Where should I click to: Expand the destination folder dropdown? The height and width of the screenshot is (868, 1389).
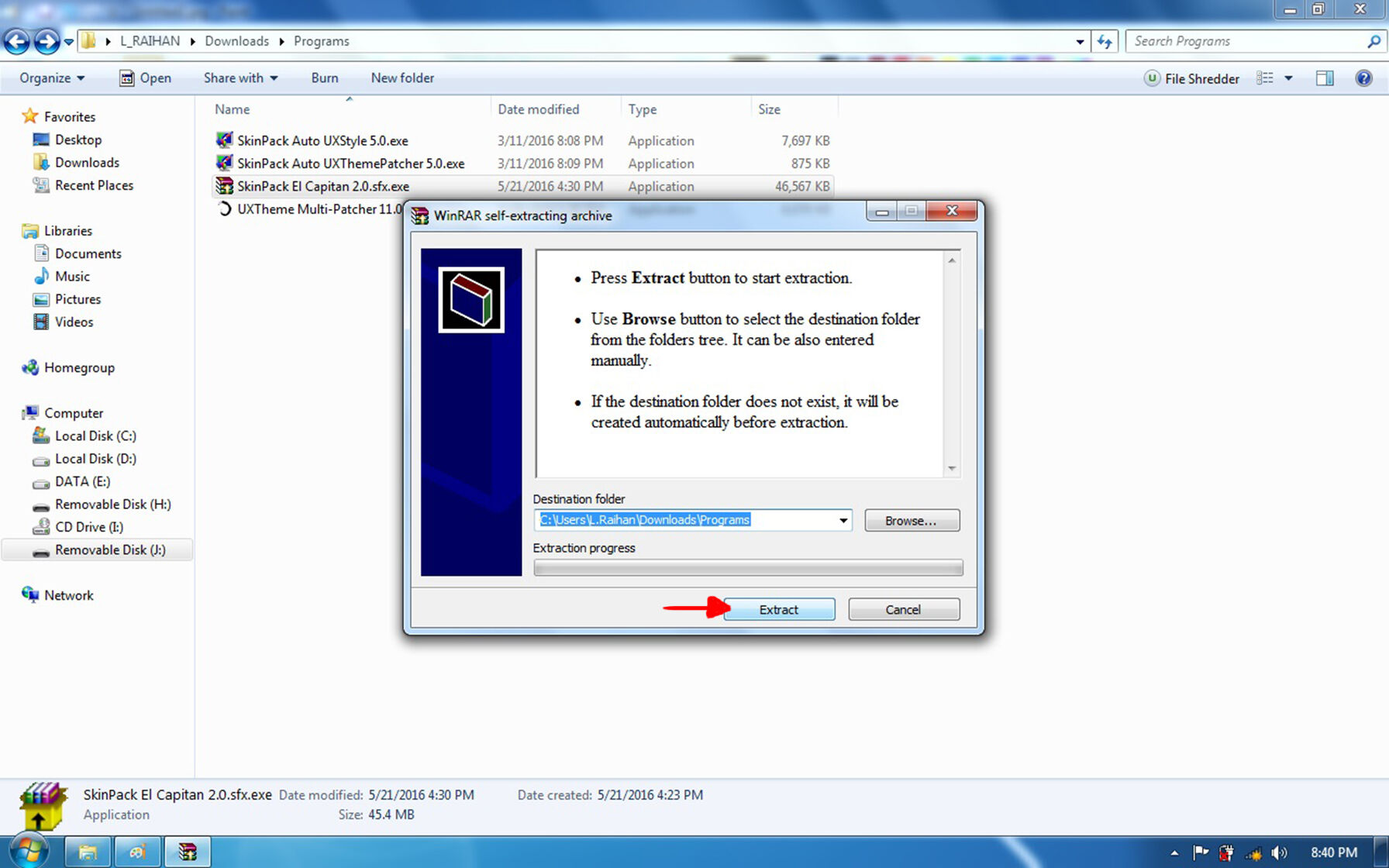click(843, 520)
